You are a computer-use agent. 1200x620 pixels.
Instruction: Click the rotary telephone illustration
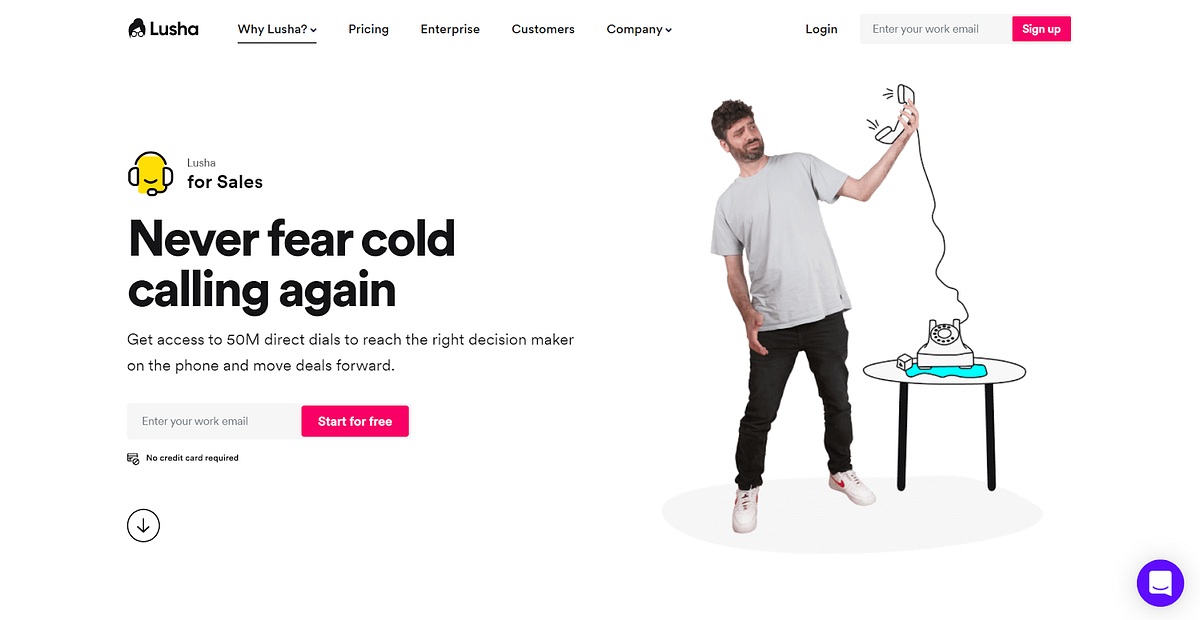(946, 347)
